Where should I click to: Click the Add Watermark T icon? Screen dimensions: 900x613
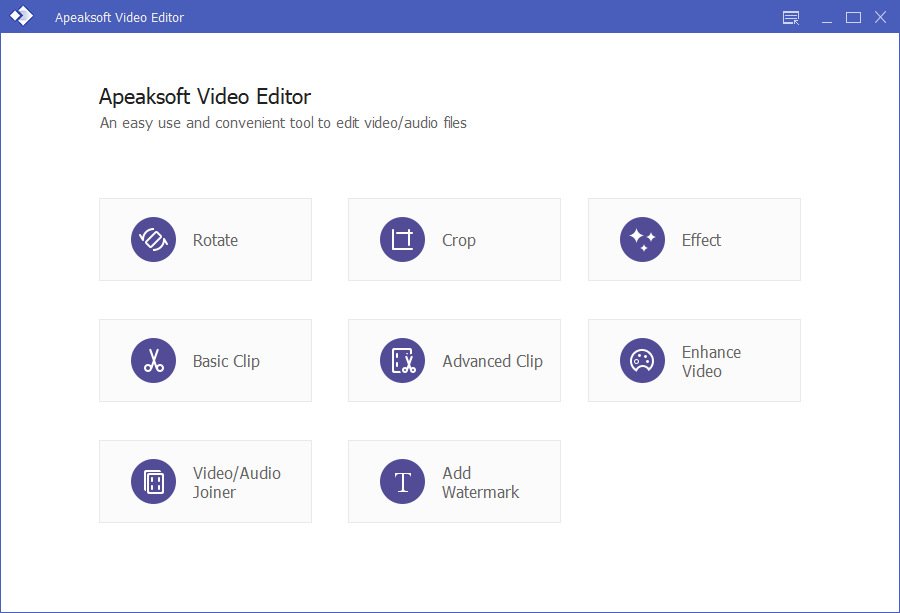click(402, 482)
